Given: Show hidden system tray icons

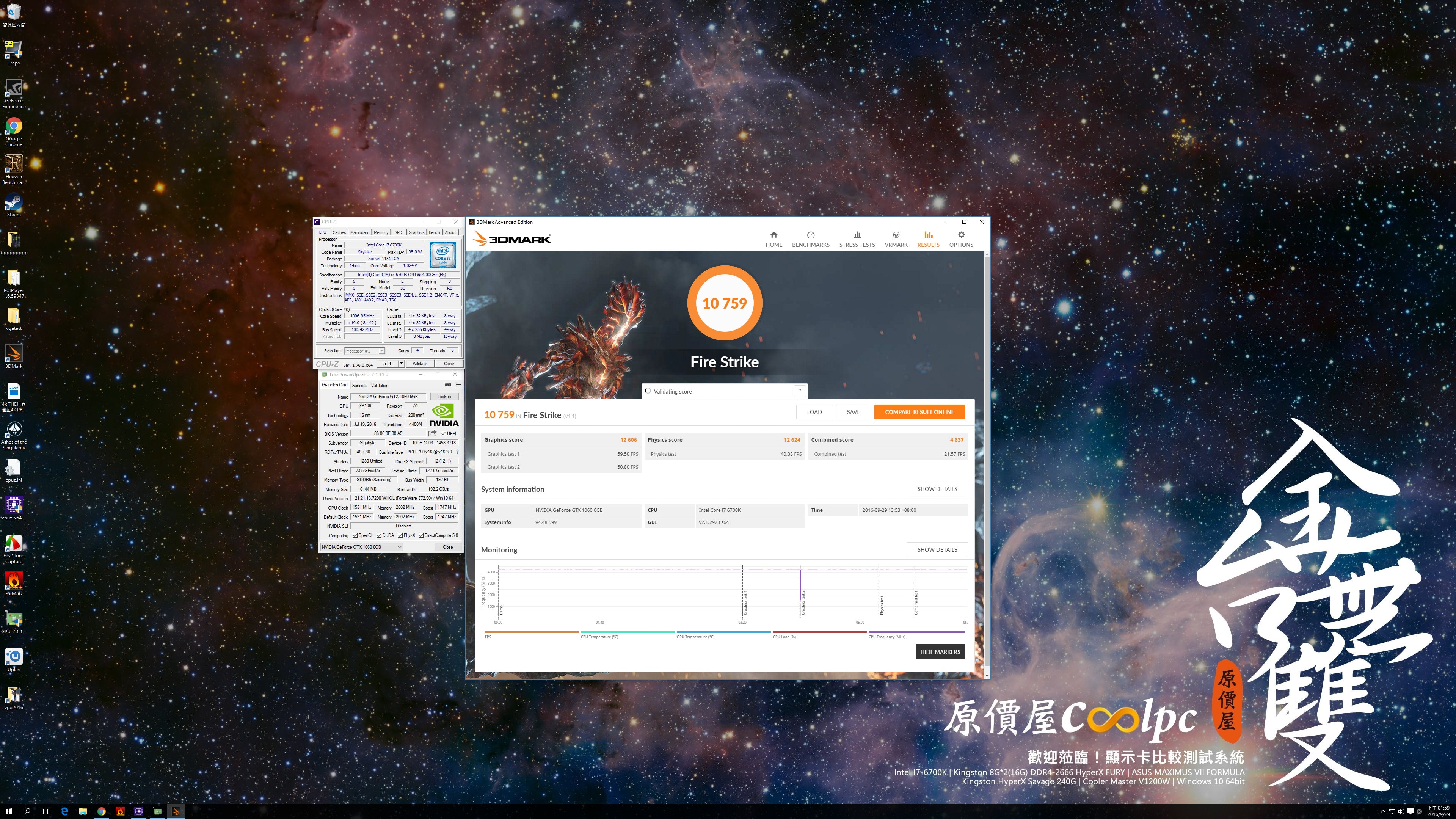Looking at the screenshot, I should pos(1383,811).
